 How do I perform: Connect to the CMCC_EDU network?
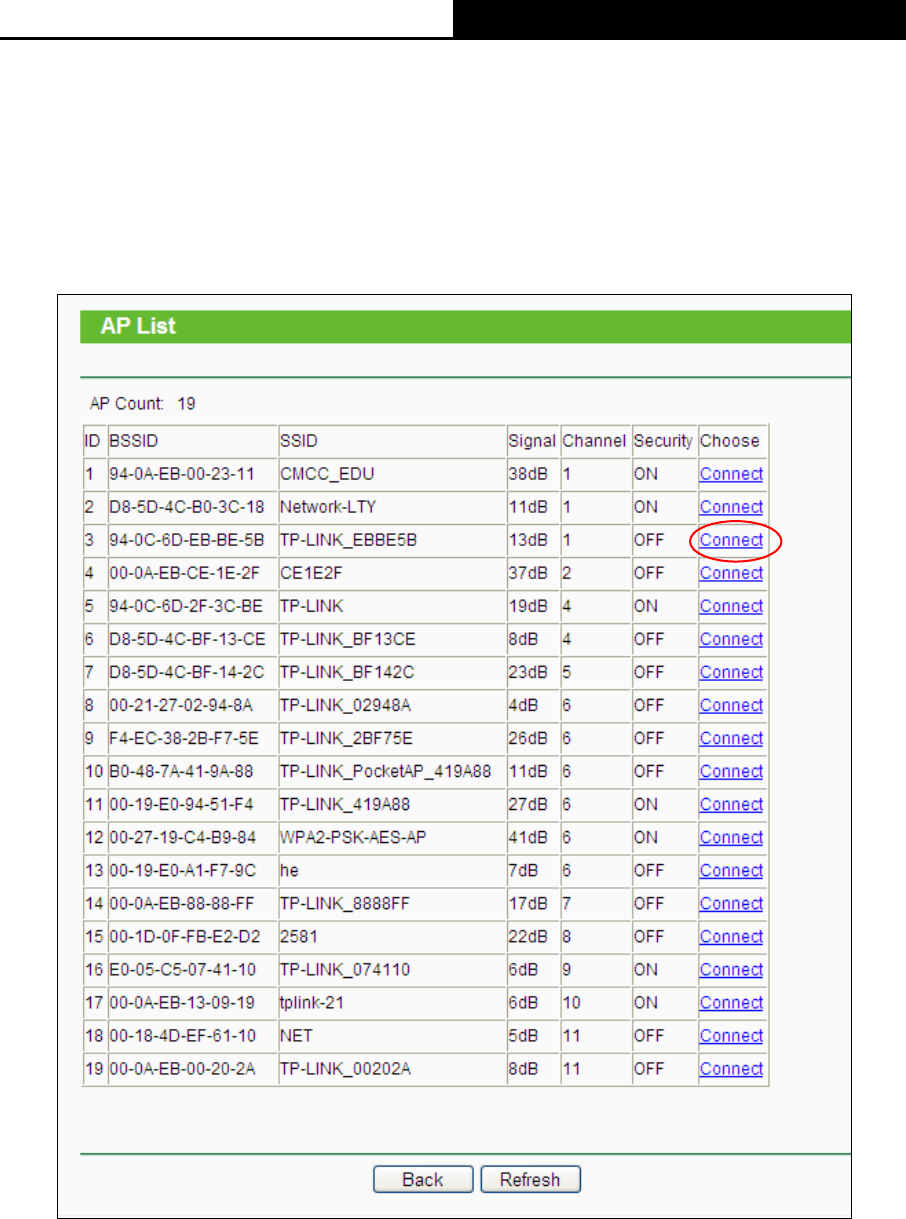click(731, 474)
